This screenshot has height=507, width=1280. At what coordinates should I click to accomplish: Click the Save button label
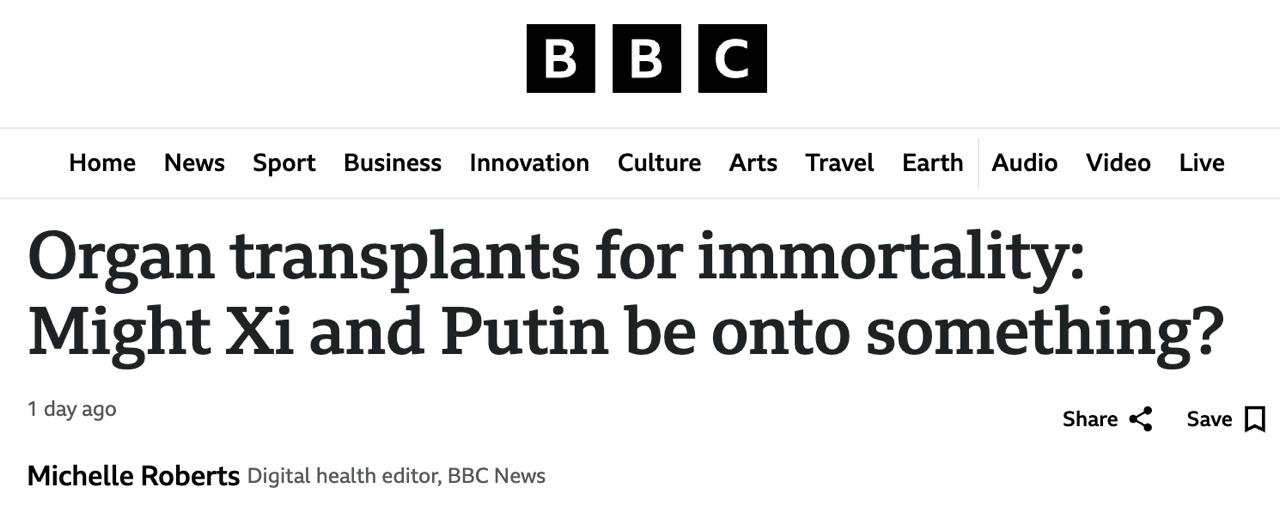pos(1209,419)
